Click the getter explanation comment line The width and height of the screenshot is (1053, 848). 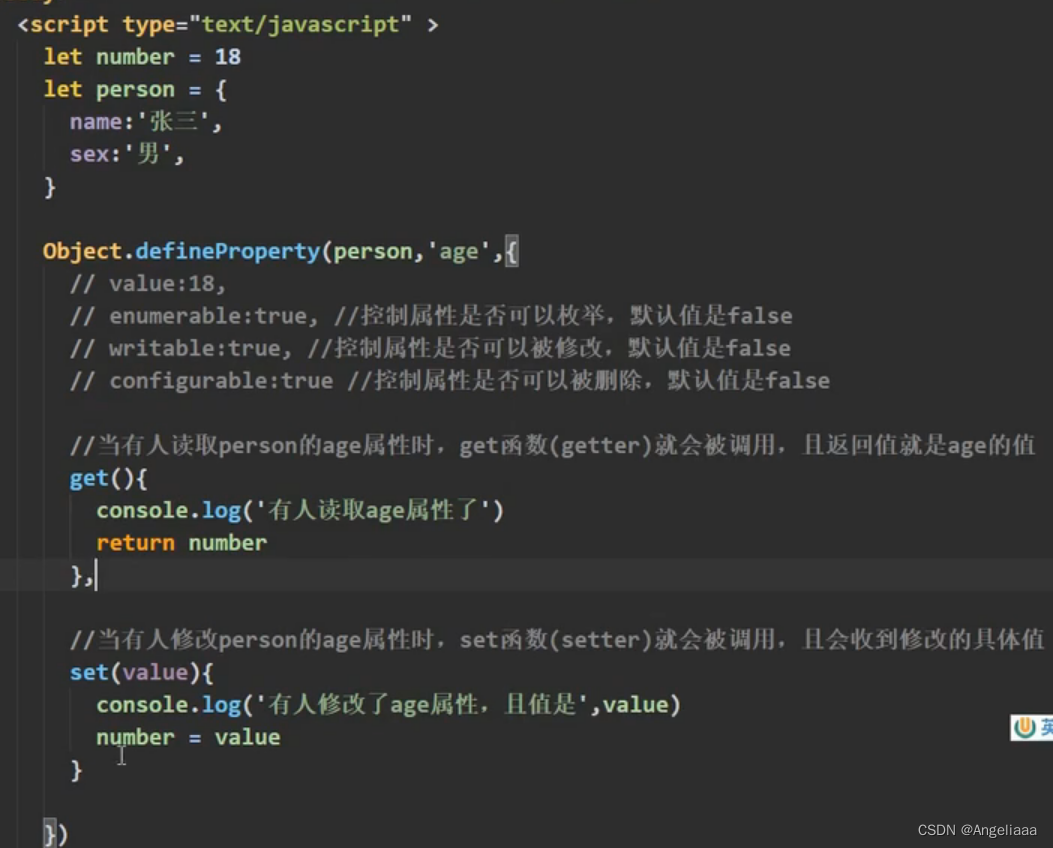pyautogui.click(x=552, y=445)
